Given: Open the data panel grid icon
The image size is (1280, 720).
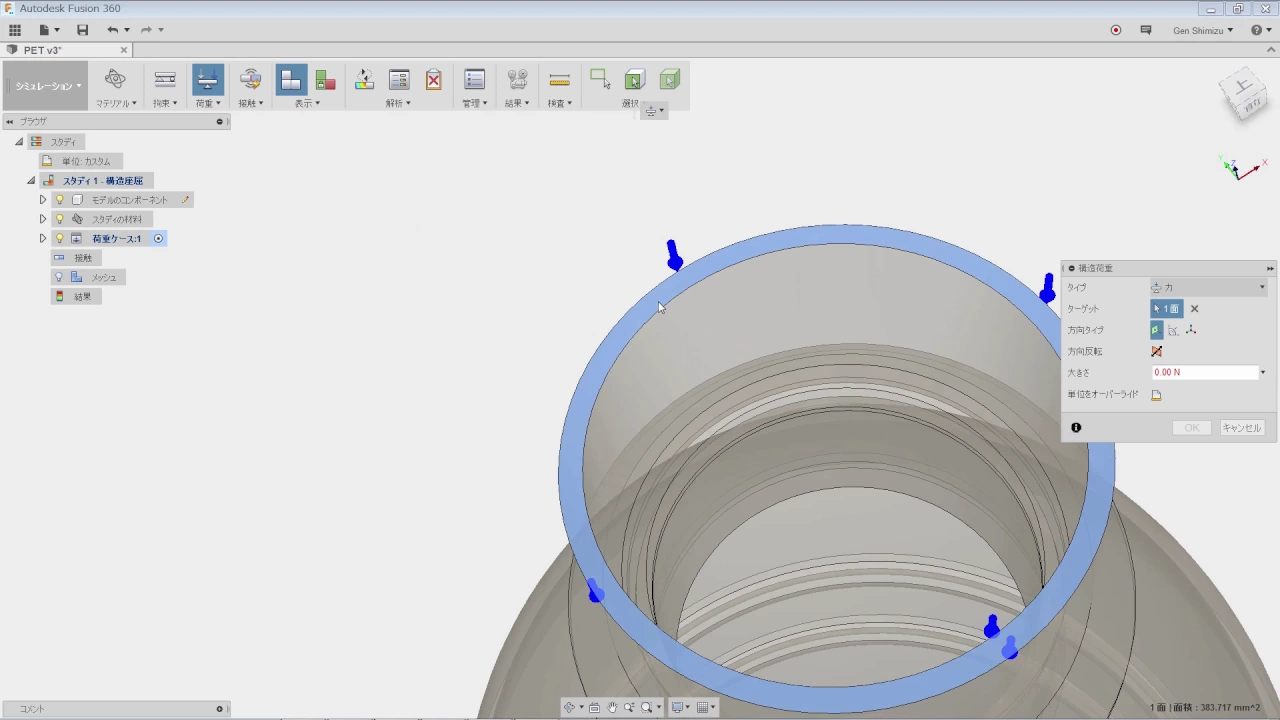Looking at the screenshot, I should [x=15, y=30].
